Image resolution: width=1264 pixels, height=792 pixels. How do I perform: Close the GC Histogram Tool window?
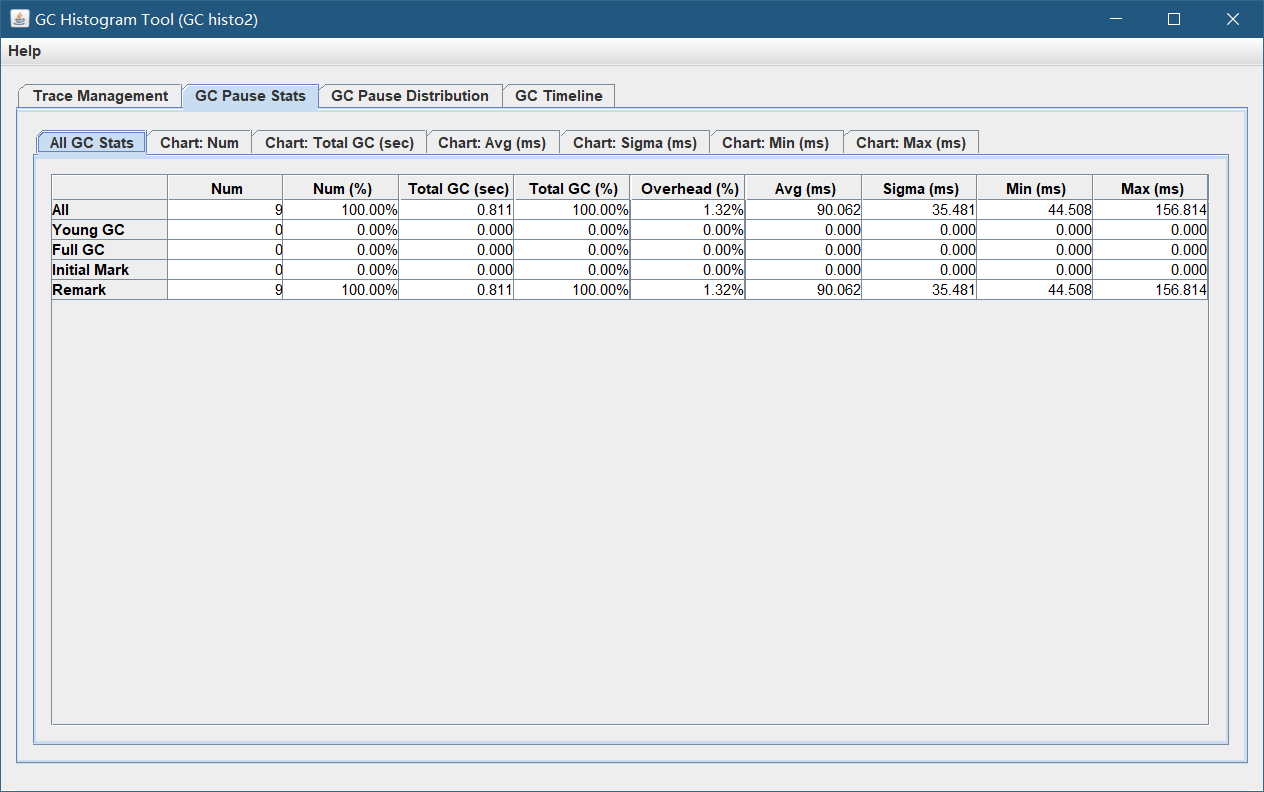click(x=1233, y=19)
